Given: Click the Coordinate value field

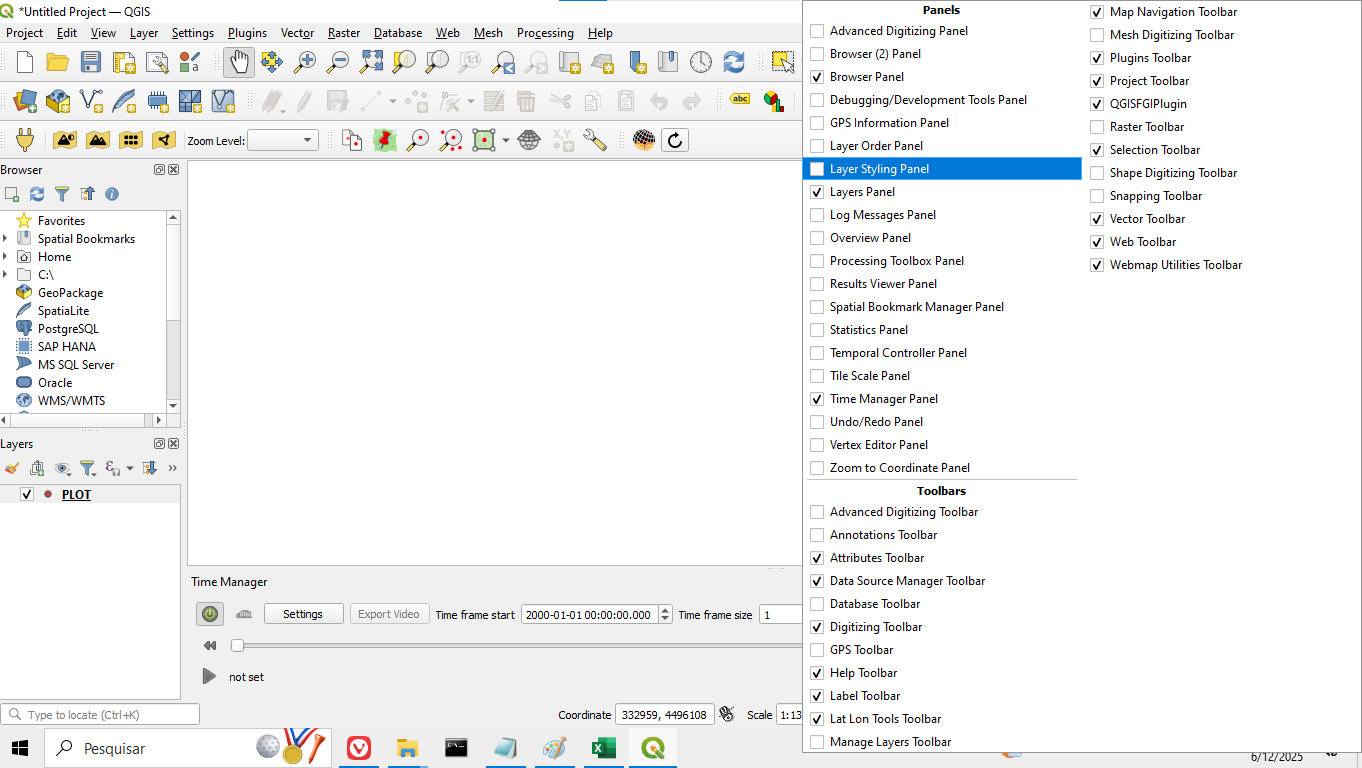Looking at the screenshot, I should (664, 714).
